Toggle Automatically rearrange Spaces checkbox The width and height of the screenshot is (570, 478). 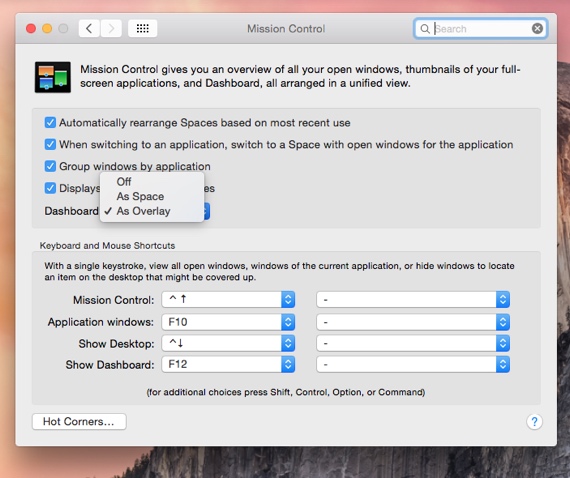click(50, 122)
